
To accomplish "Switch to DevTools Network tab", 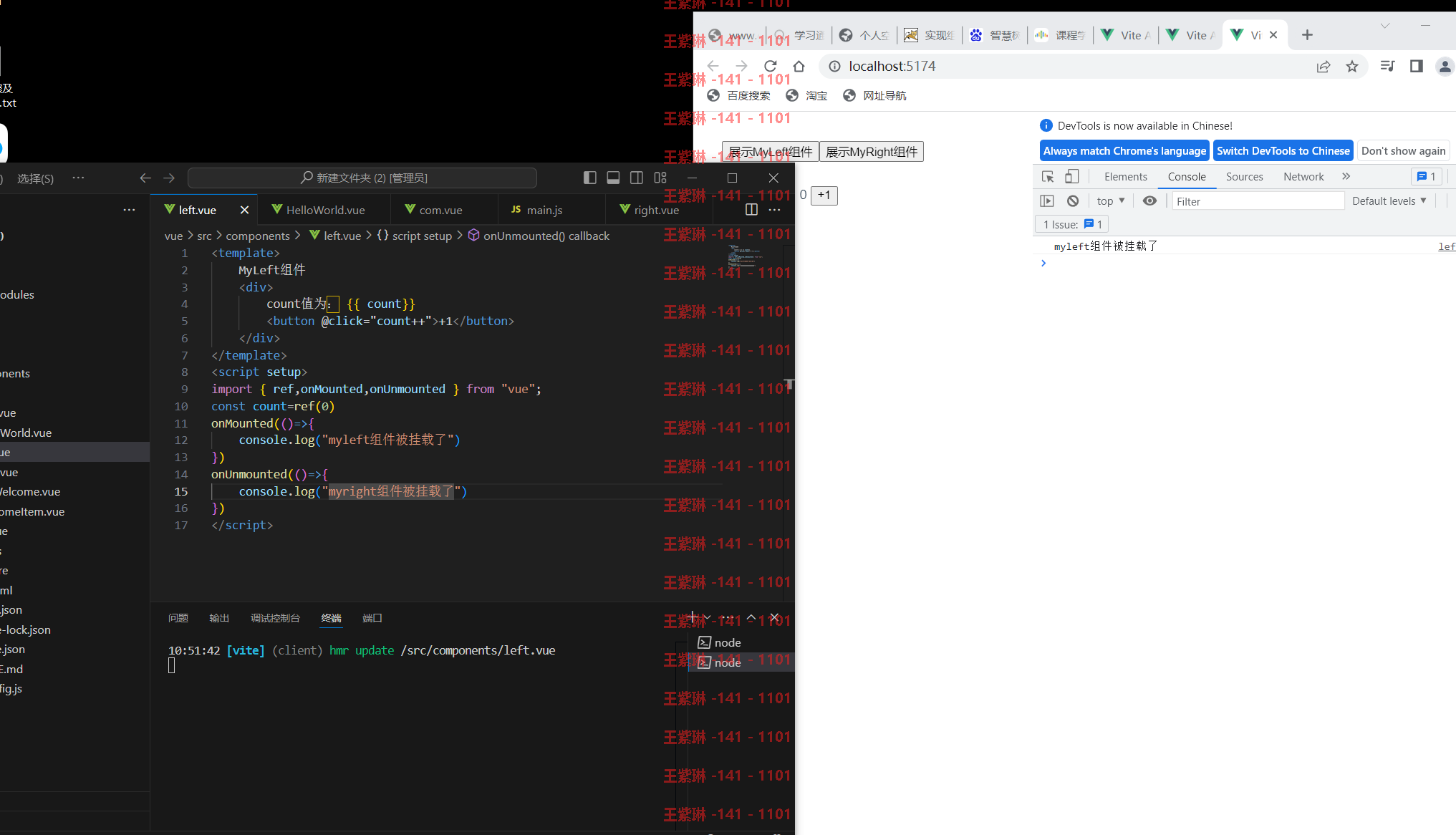I will point(1303,177).
